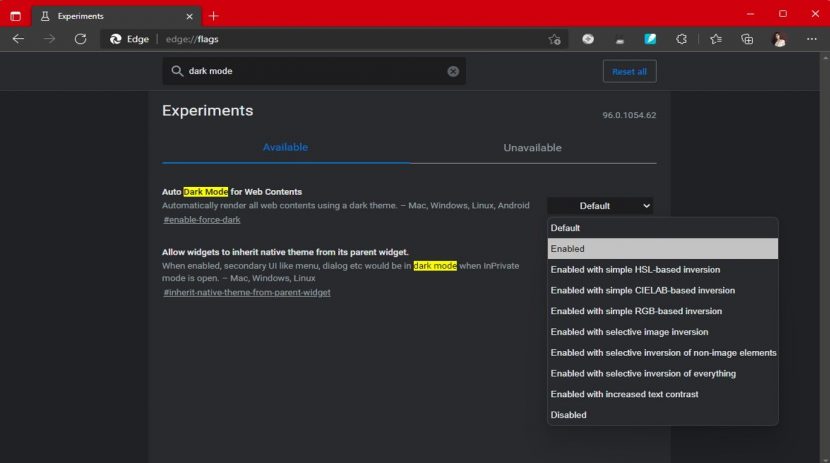Screen dimensions: 830x463
Task: Open the #enable-force-dark link
Action: (x=202, y=220)
